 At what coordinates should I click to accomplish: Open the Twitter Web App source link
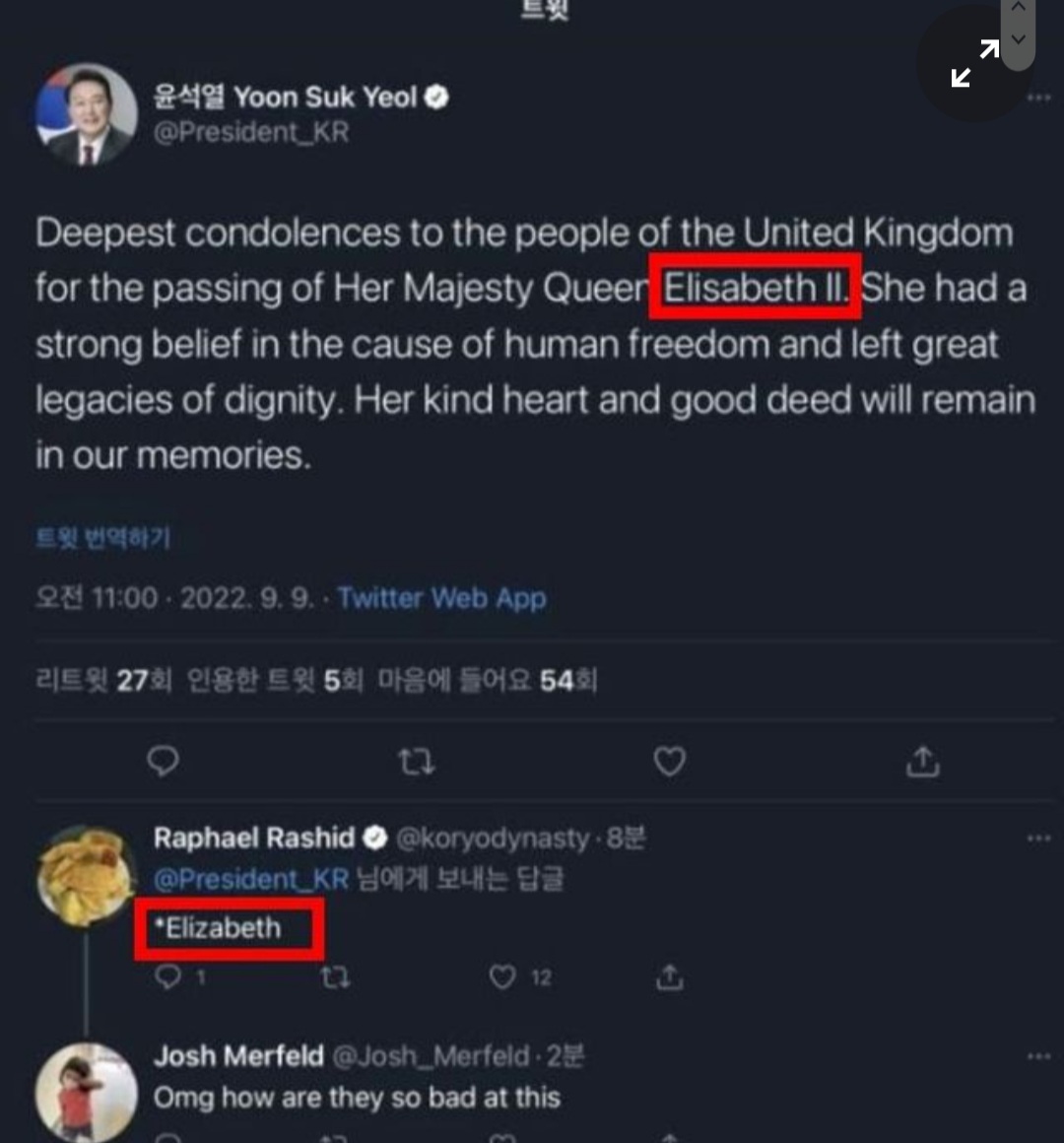point(441,598)
